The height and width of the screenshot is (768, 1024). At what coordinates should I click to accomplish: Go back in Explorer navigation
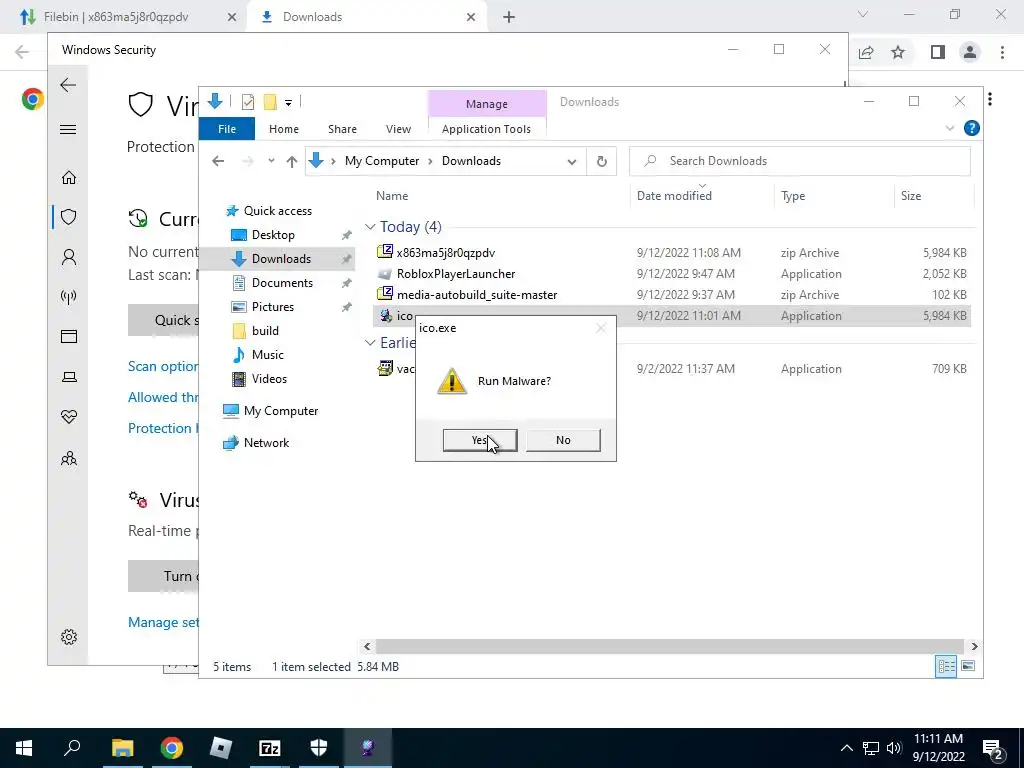point(218,161)
